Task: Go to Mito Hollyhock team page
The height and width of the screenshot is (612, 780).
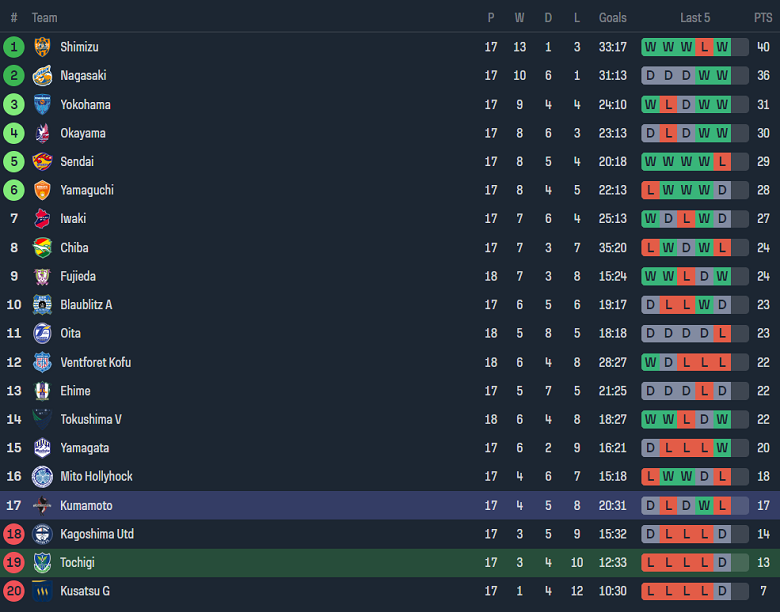Action: tap(96, 477)
